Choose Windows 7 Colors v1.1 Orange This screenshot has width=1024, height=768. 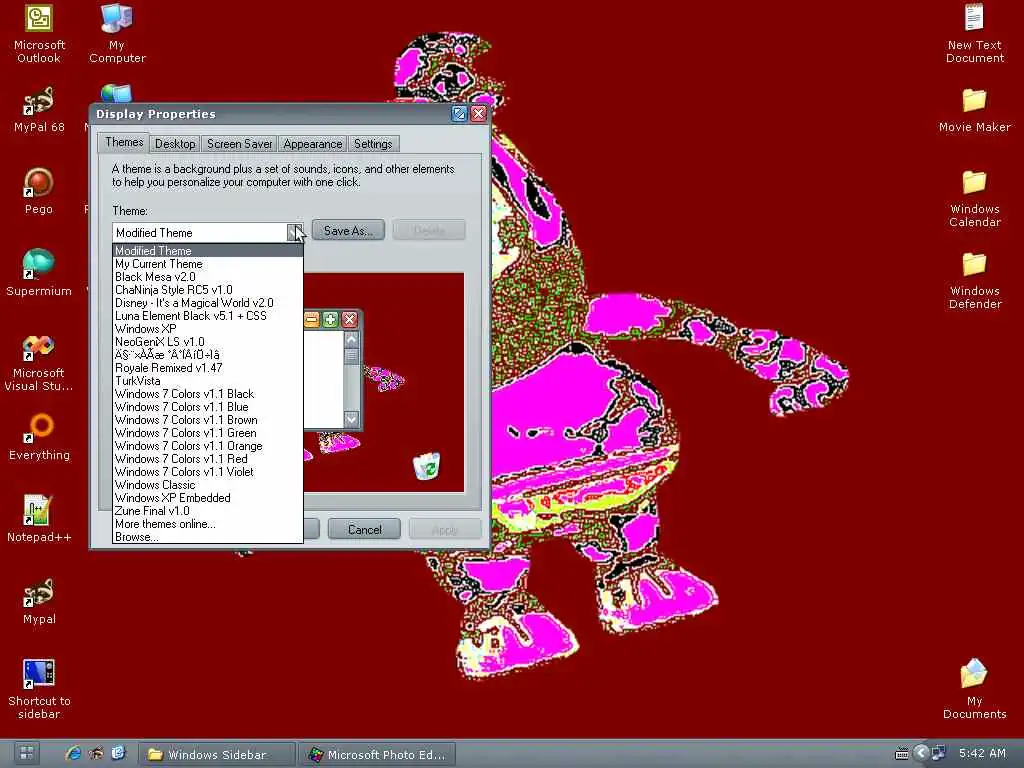(208, 446)
